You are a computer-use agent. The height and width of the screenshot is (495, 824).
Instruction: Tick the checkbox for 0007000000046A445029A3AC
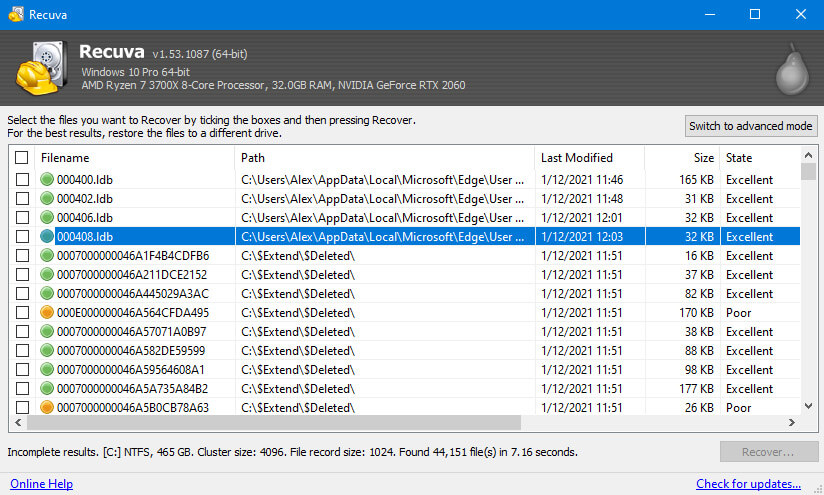pyautogui.click(x=22, y=293)
